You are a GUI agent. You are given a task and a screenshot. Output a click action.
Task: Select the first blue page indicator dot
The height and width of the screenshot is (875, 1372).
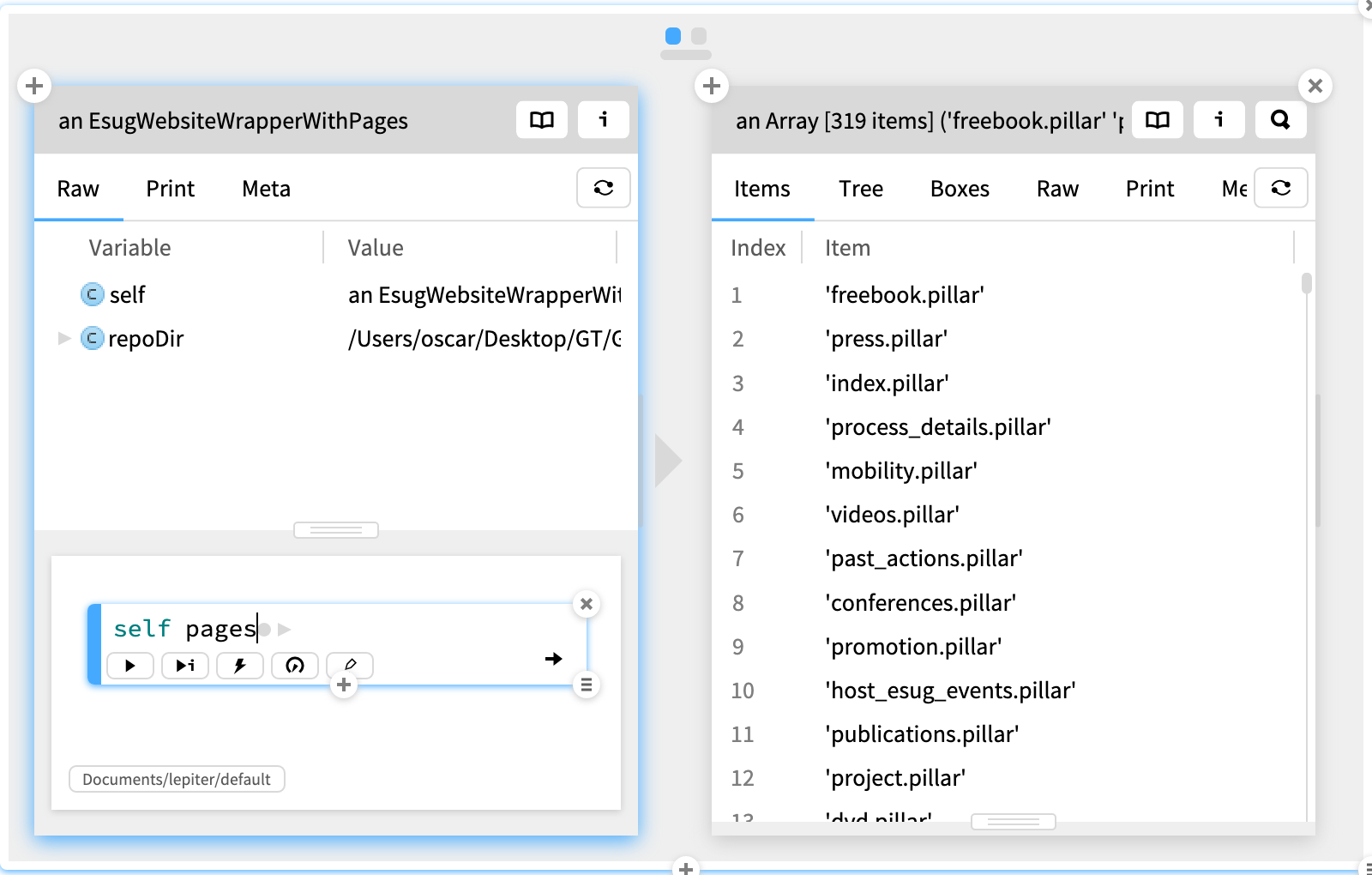point(673,36)
